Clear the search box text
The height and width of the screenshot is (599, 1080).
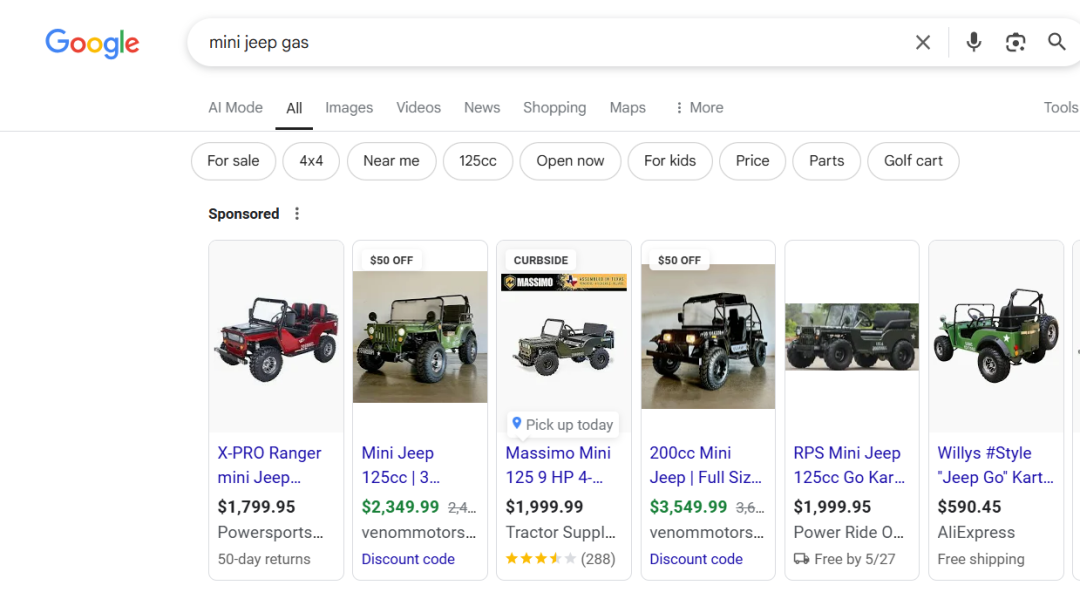922,42
